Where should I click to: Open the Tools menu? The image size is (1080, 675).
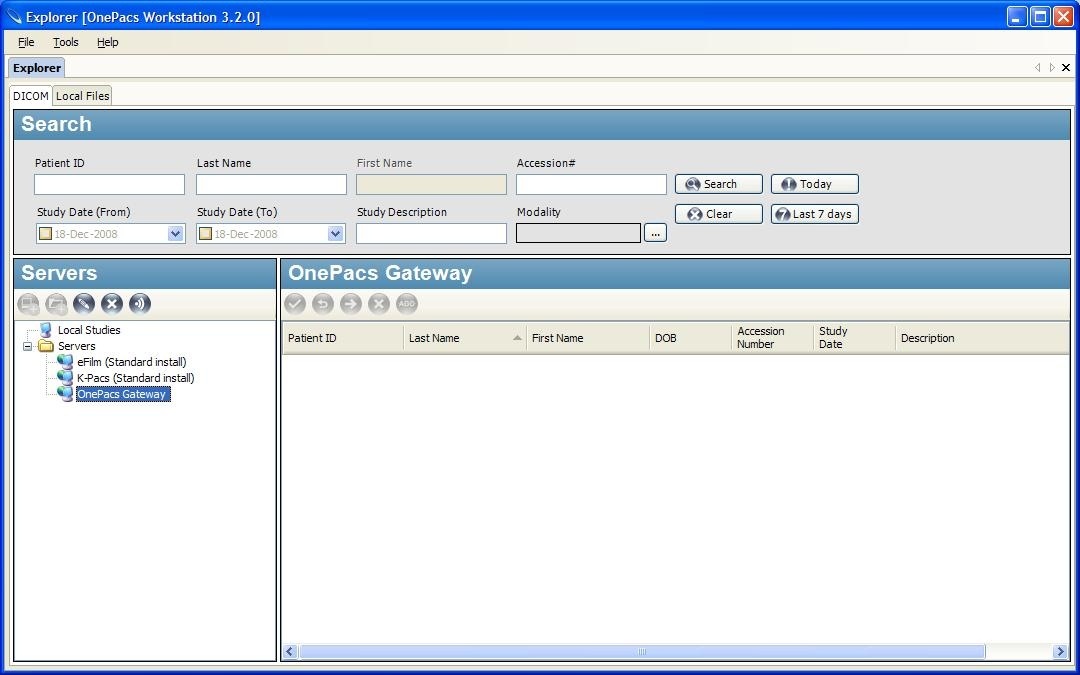[x=66, y=42]
